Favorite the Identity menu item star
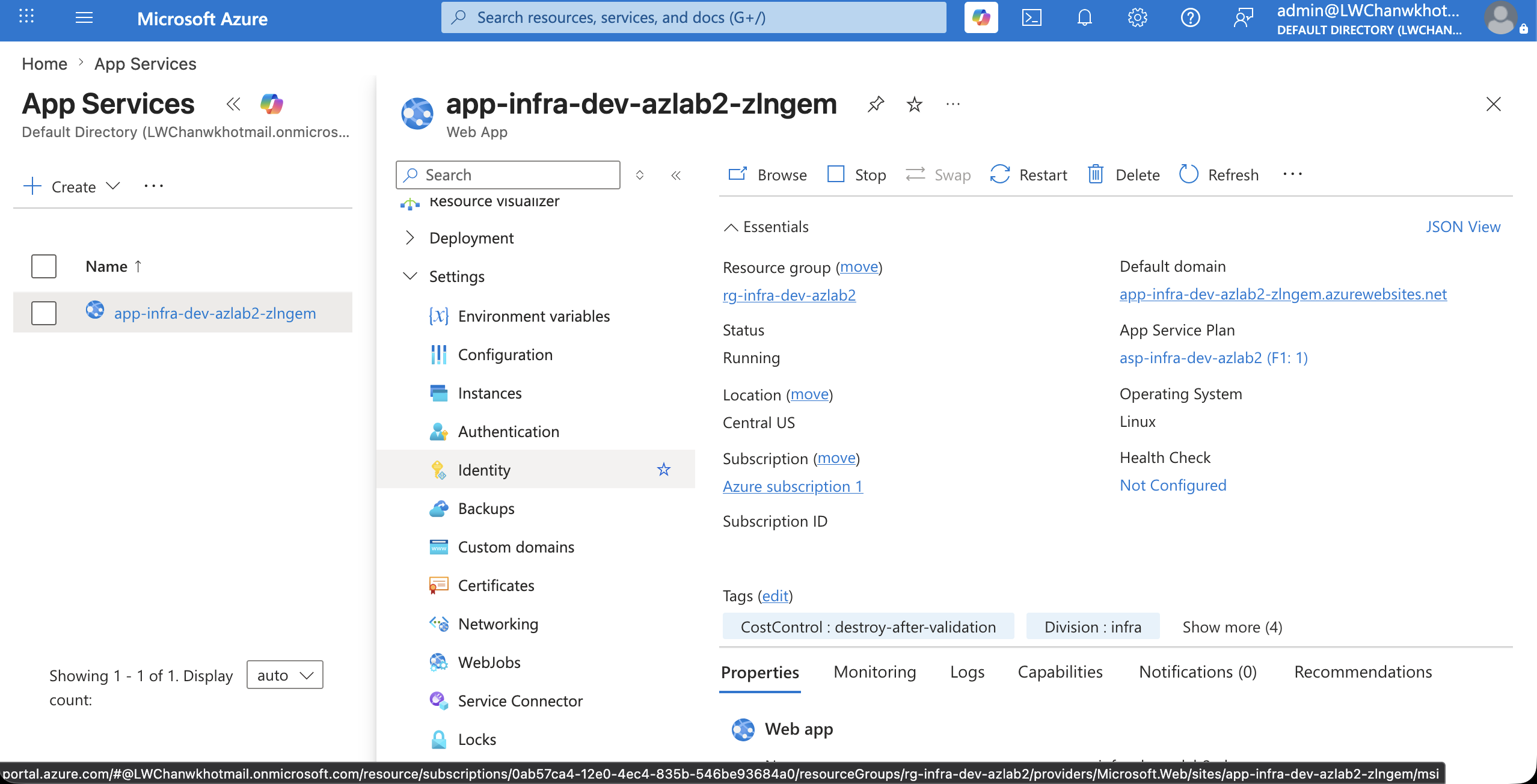 click(664, 470)
